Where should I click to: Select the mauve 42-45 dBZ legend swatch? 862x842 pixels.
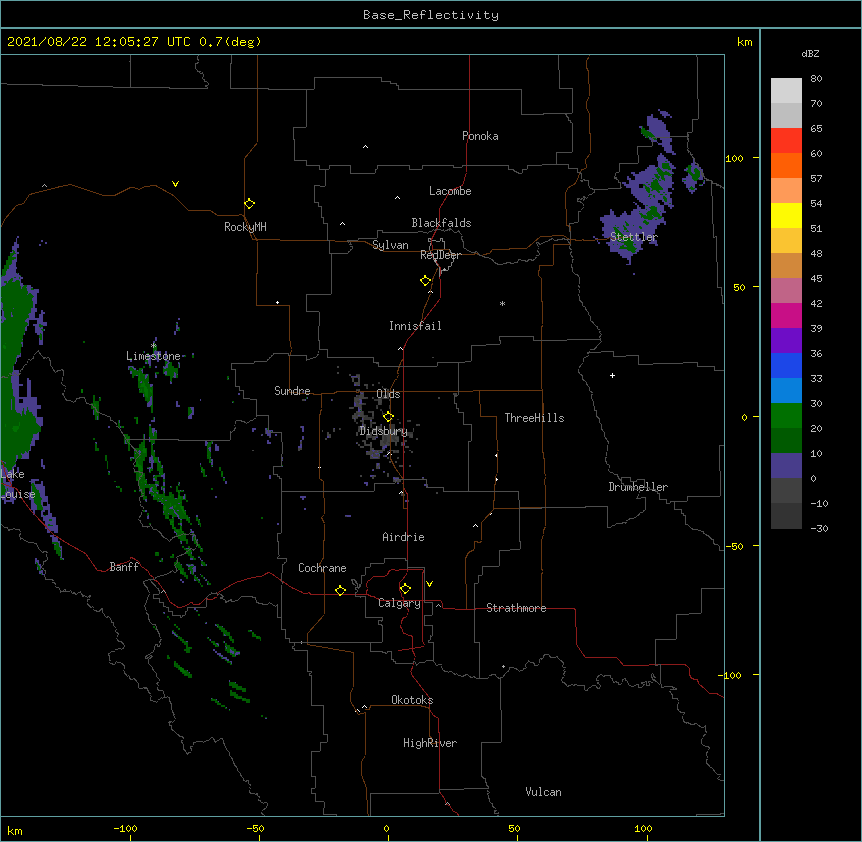pos(786,291)
